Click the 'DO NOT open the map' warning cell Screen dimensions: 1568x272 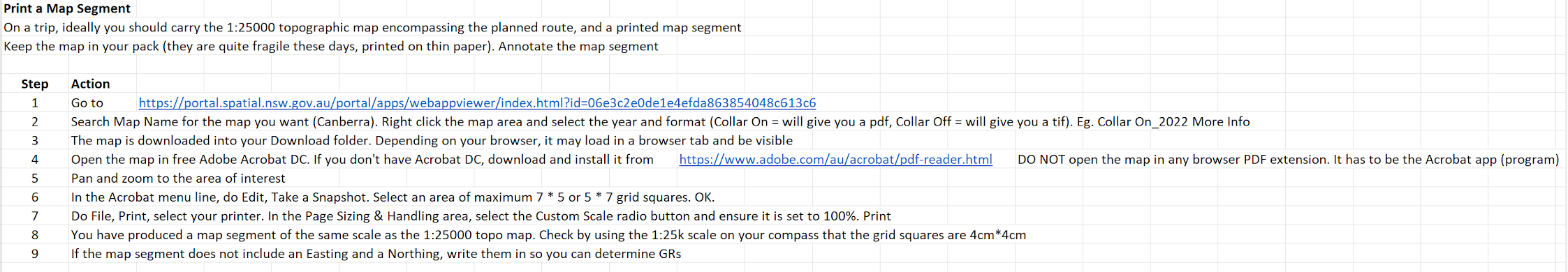pyautogui.click(x=1288, y=159)
